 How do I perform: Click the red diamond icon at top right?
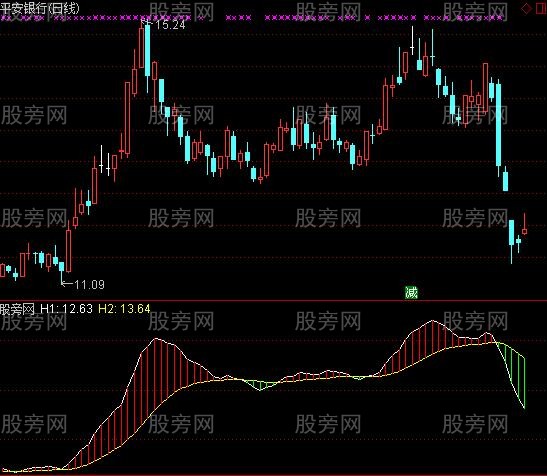tap(526, 8)
